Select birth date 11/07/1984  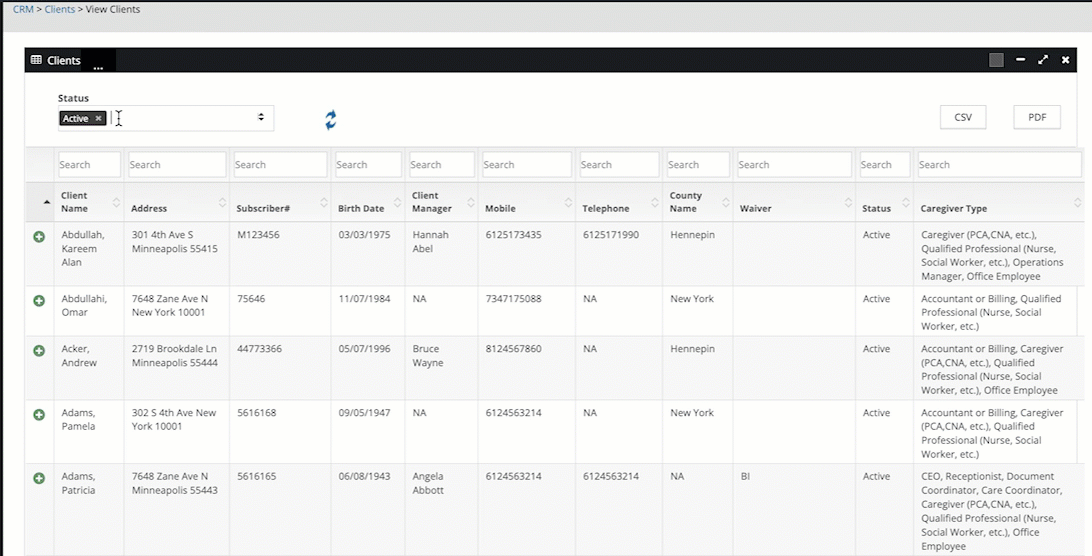point(364,299)
